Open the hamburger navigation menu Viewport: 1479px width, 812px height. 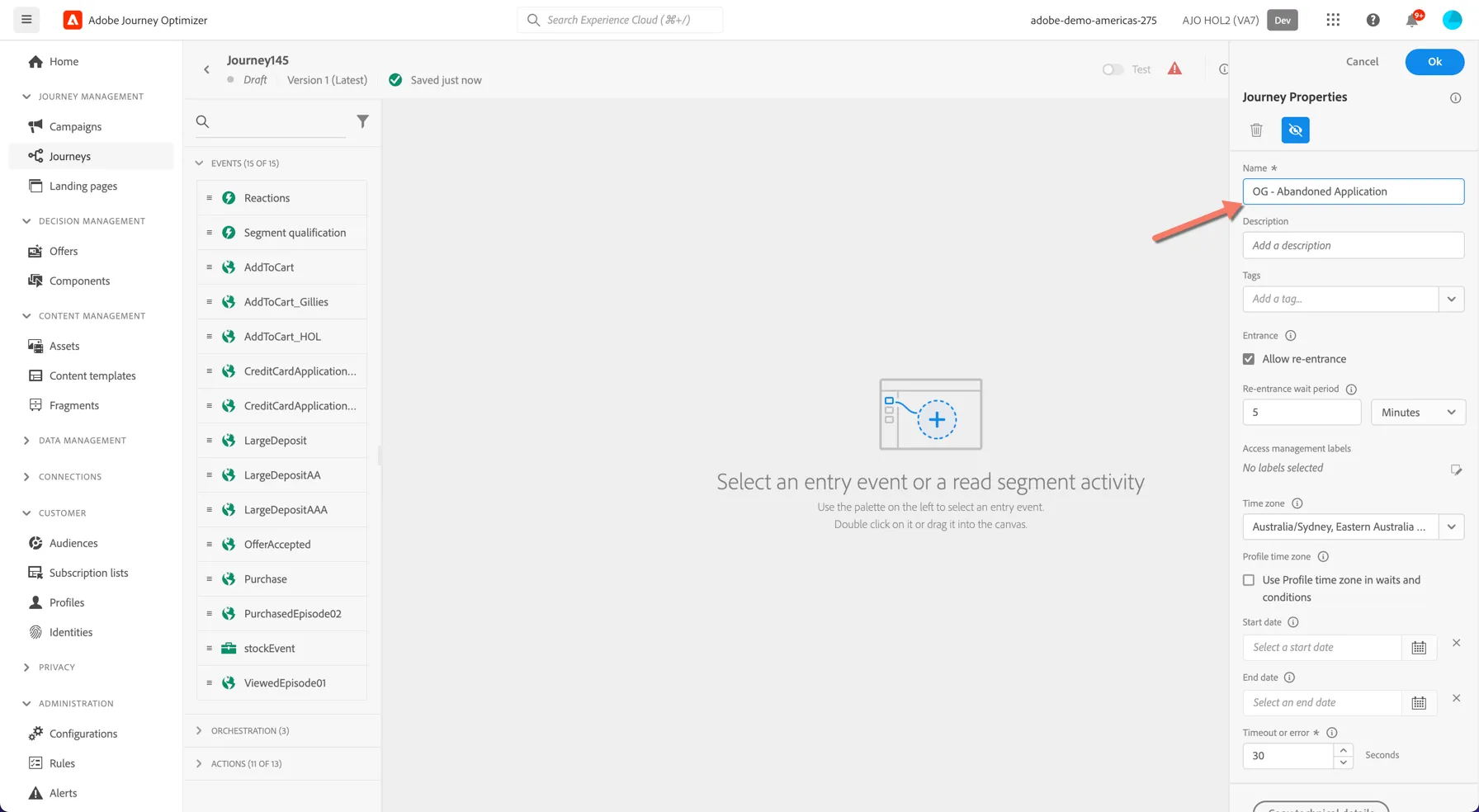pos(26,20)
